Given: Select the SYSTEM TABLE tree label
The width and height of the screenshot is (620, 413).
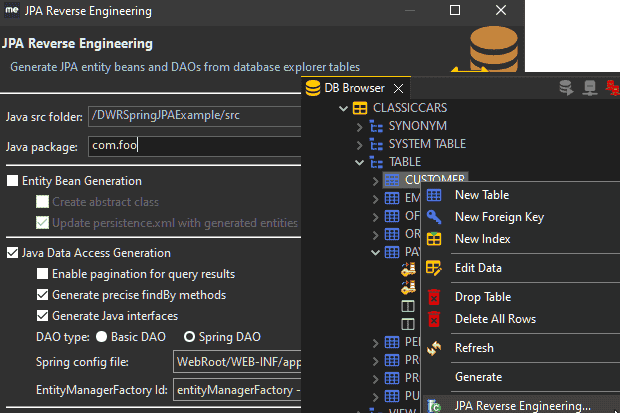Looking at the screenshot, I should pyautogui.click(x=427, y=144).
